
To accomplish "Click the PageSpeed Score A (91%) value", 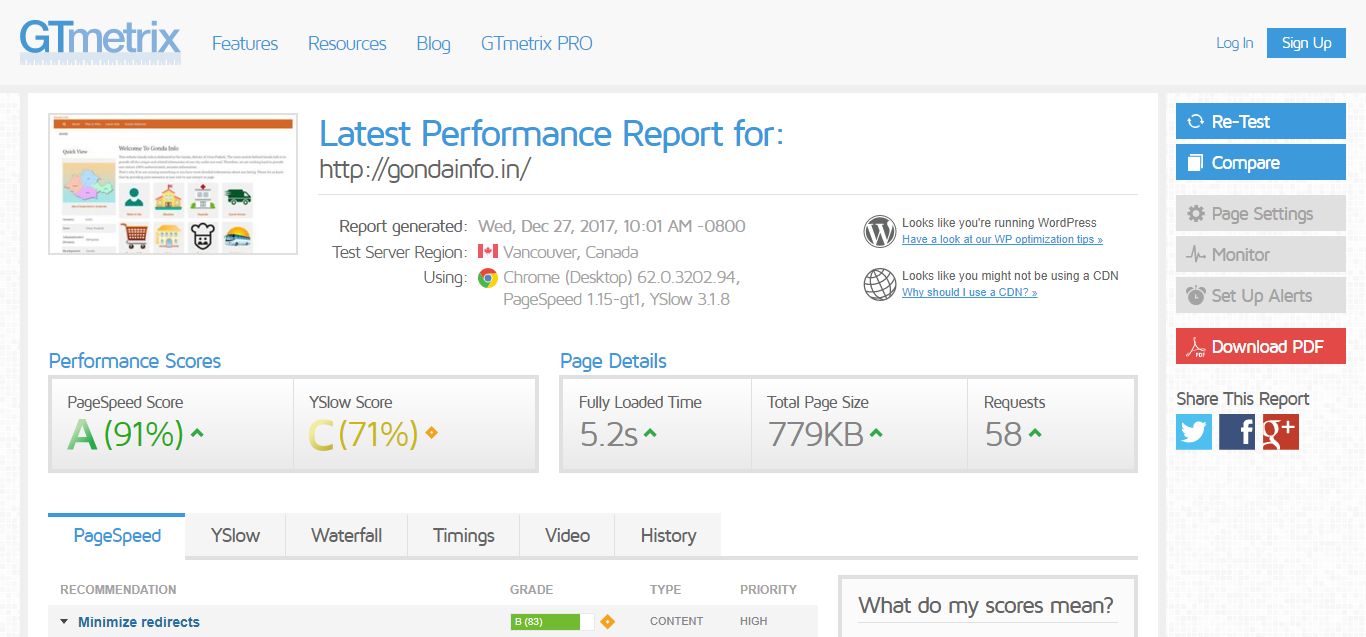I will [x=126, y=434].
